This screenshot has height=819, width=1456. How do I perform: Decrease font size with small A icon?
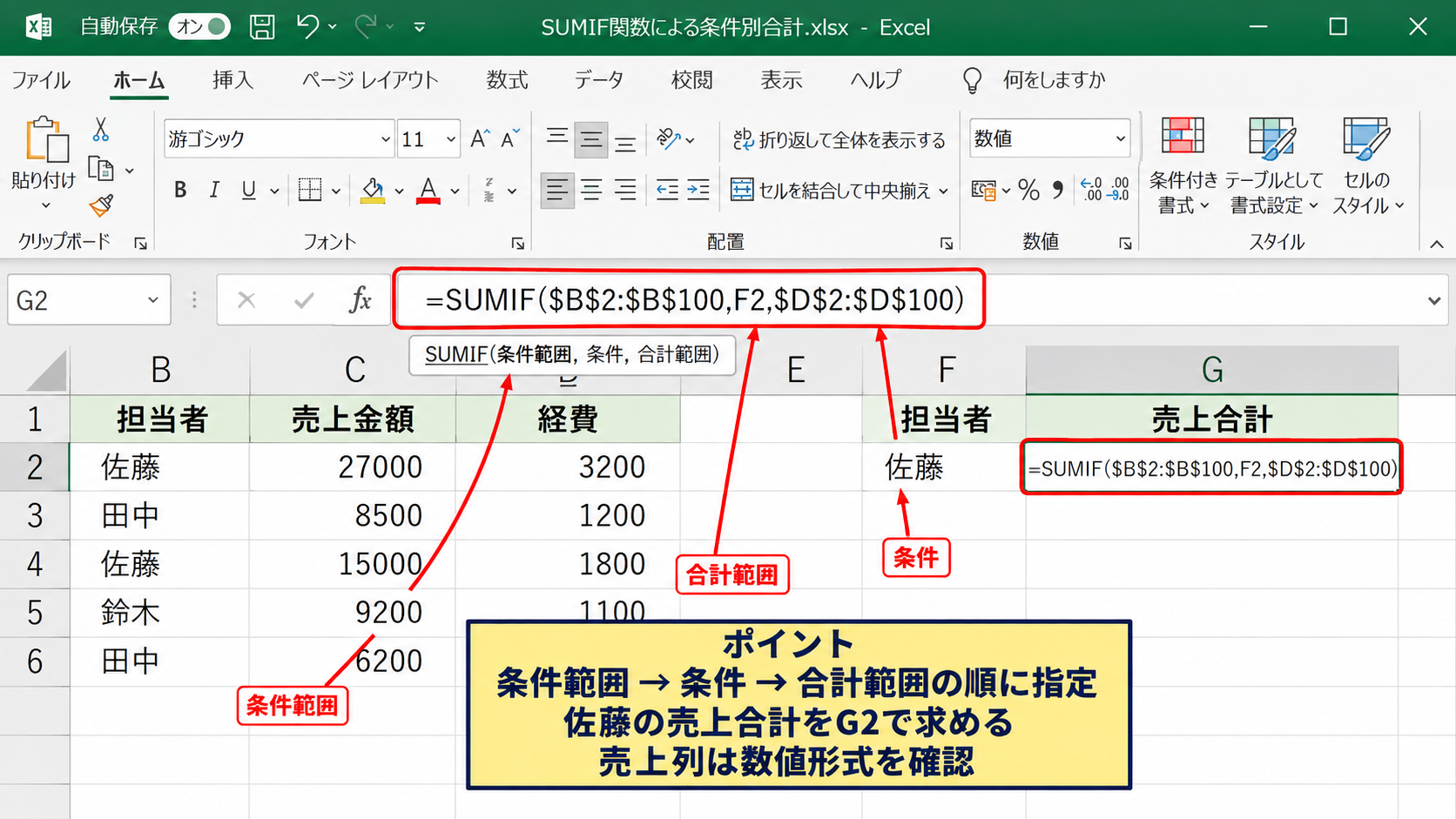510,139
